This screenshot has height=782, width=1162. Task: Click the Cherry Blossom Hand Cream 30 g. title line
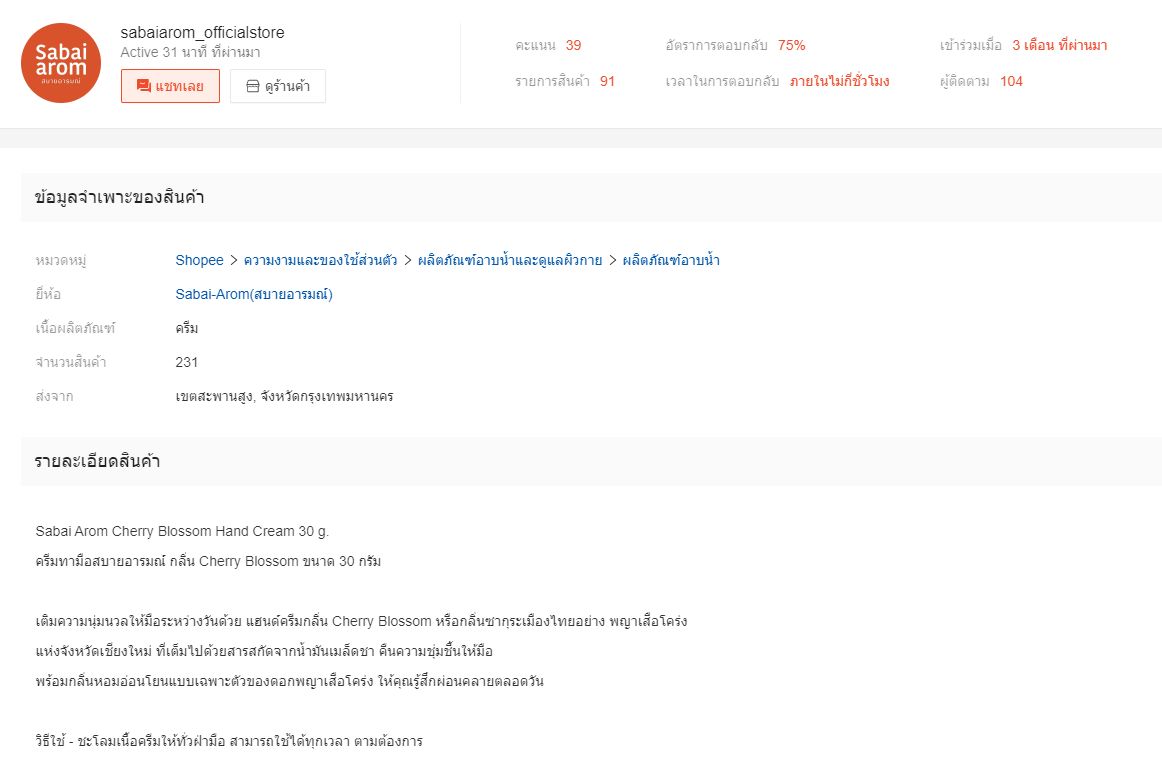[x=182, y=531]
